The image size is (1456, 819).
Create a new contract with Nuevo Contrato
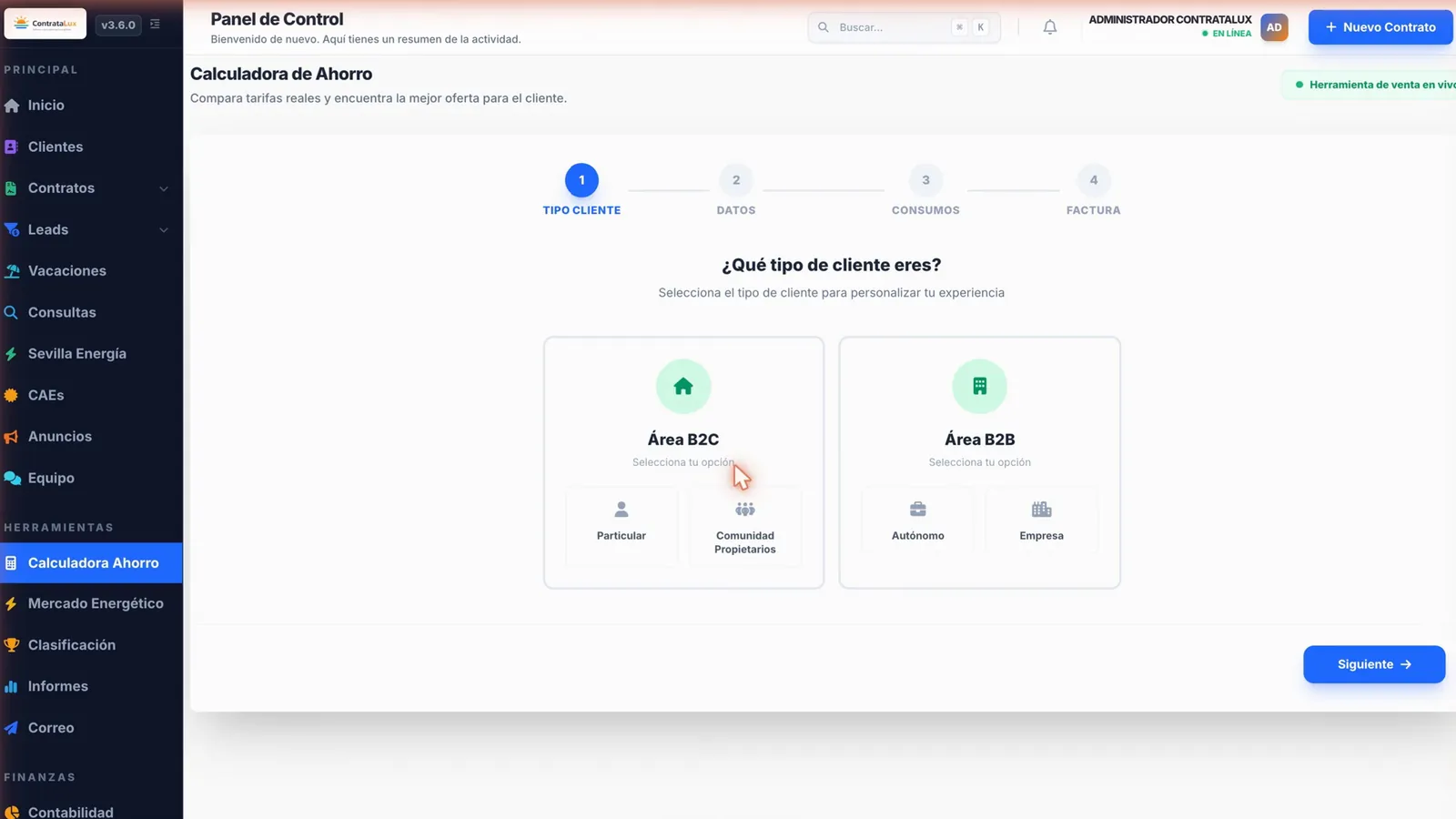click(x=1380, y=27)
